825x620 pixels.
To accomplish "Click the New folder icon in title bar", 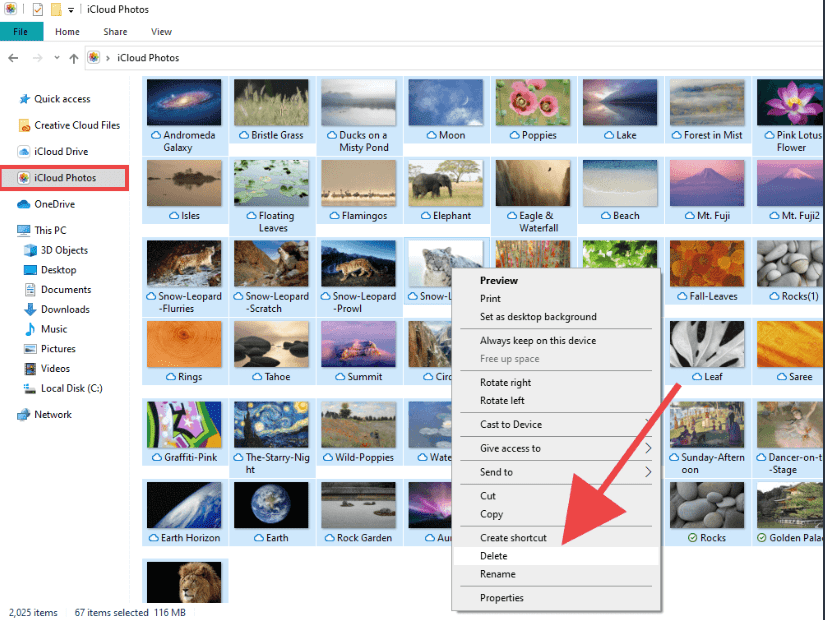I will (x=56, y=9).
